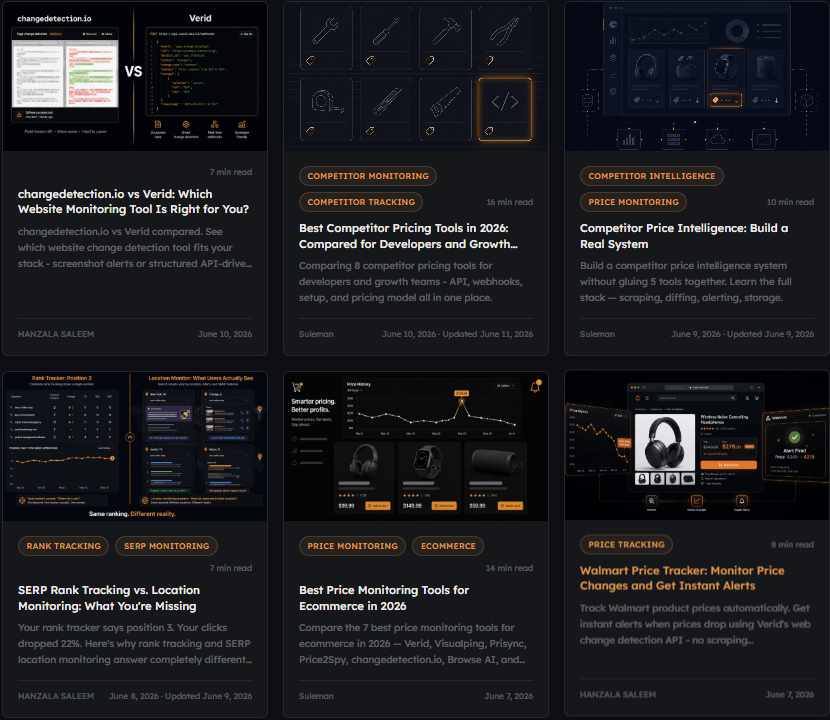Click author HANZALA SALEEM on Walmart Price Tracker card
This screenshot has width=830, height=720.
point(618,695)
